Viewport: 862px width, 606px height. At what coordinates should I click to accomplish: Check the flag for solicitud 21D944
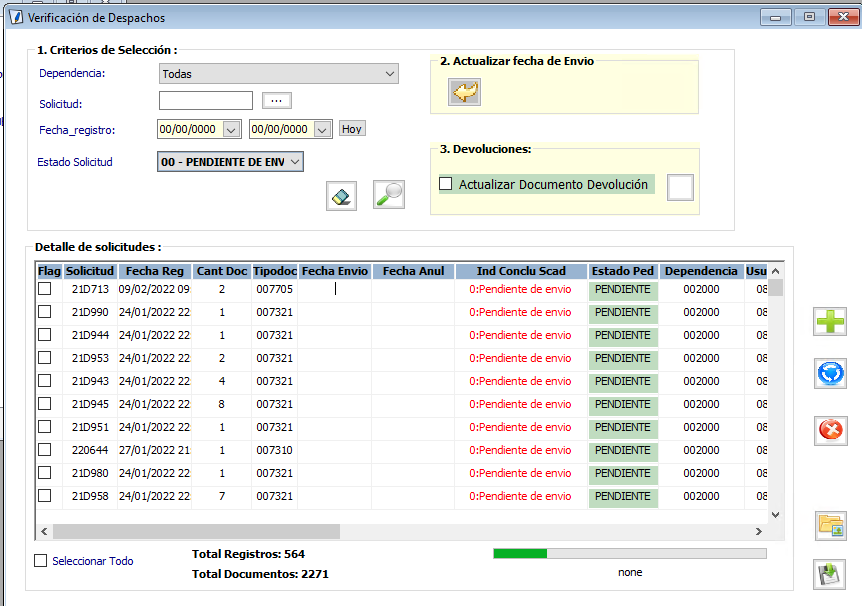click(45, 335)
